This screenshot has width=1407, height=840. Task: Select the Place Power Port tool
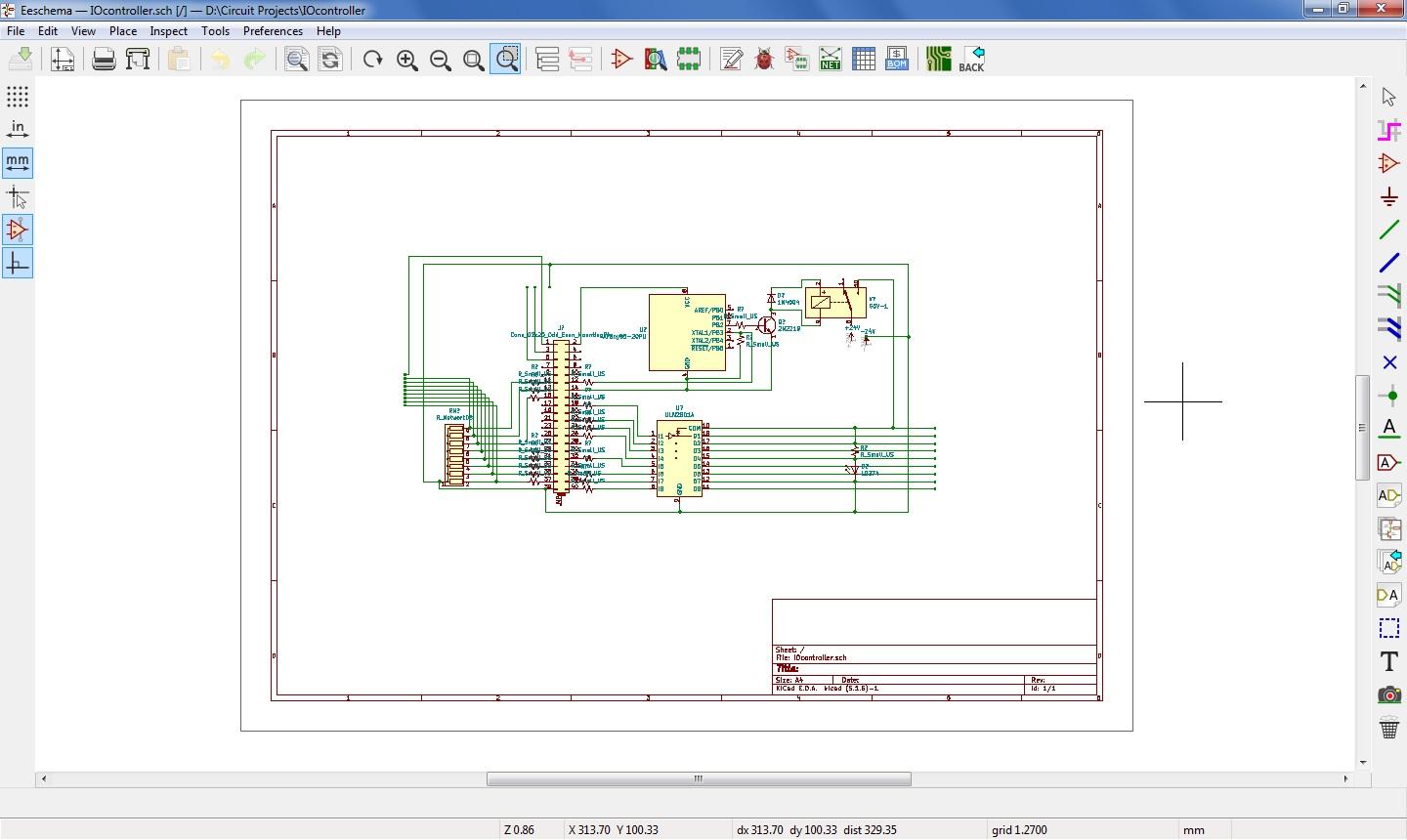(x=1388, y=196)
